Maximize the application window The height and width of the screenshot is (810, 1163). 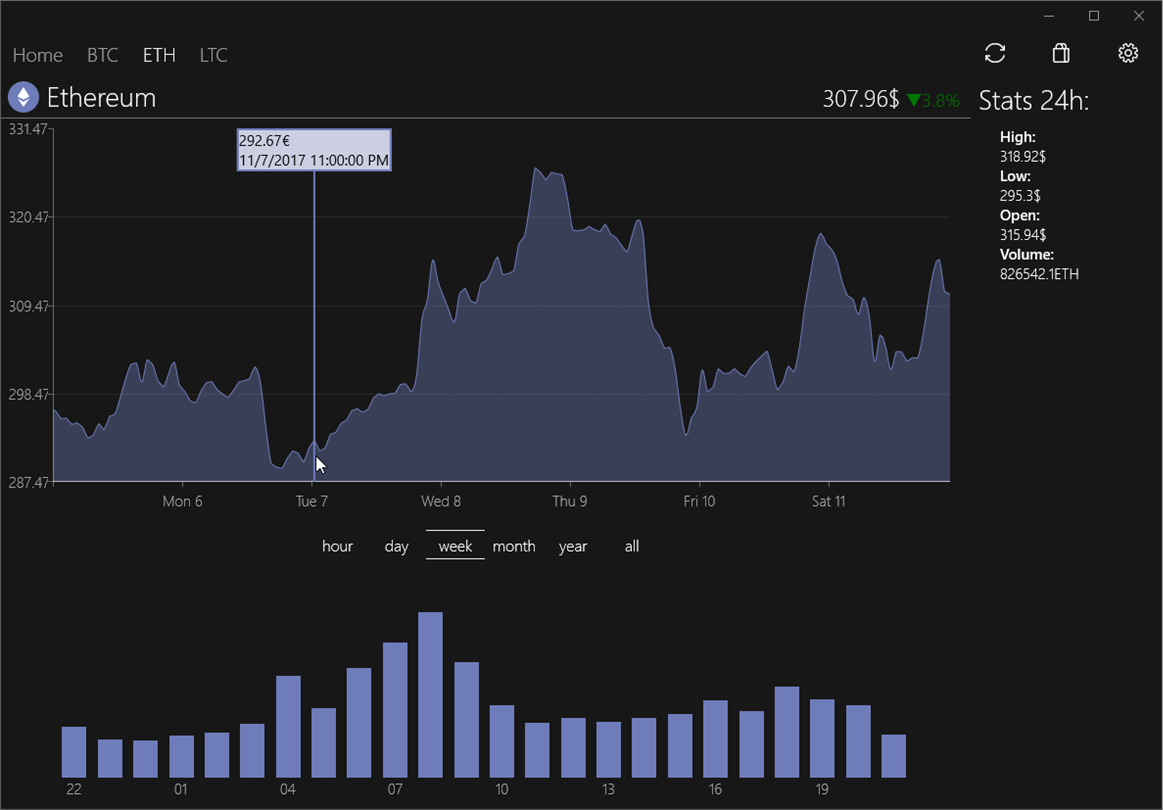(x=1094, y=16)
